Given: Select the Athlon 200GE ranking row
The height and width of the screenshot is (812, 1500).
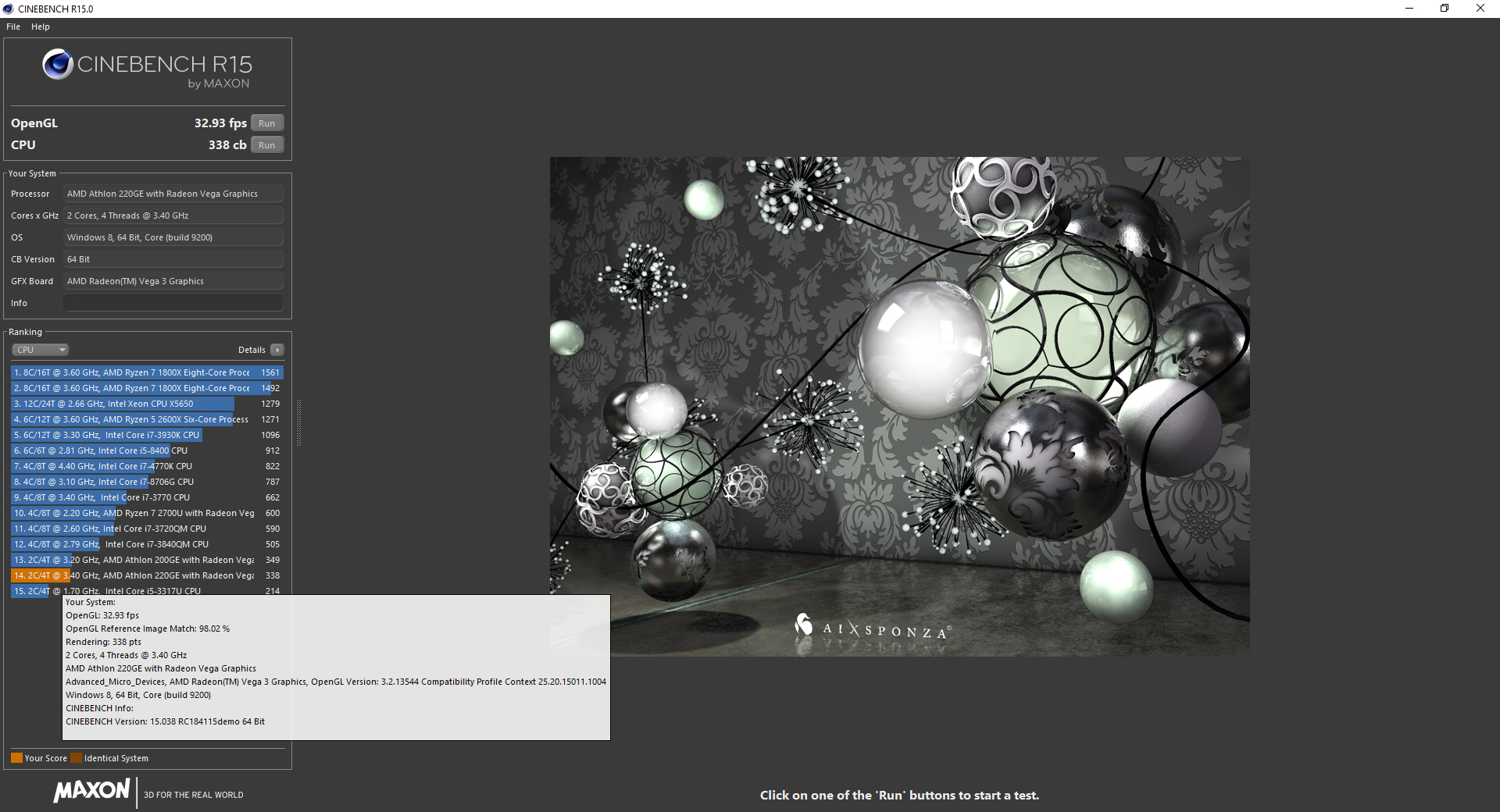Looking at the screenshot, I should (147, 560).
